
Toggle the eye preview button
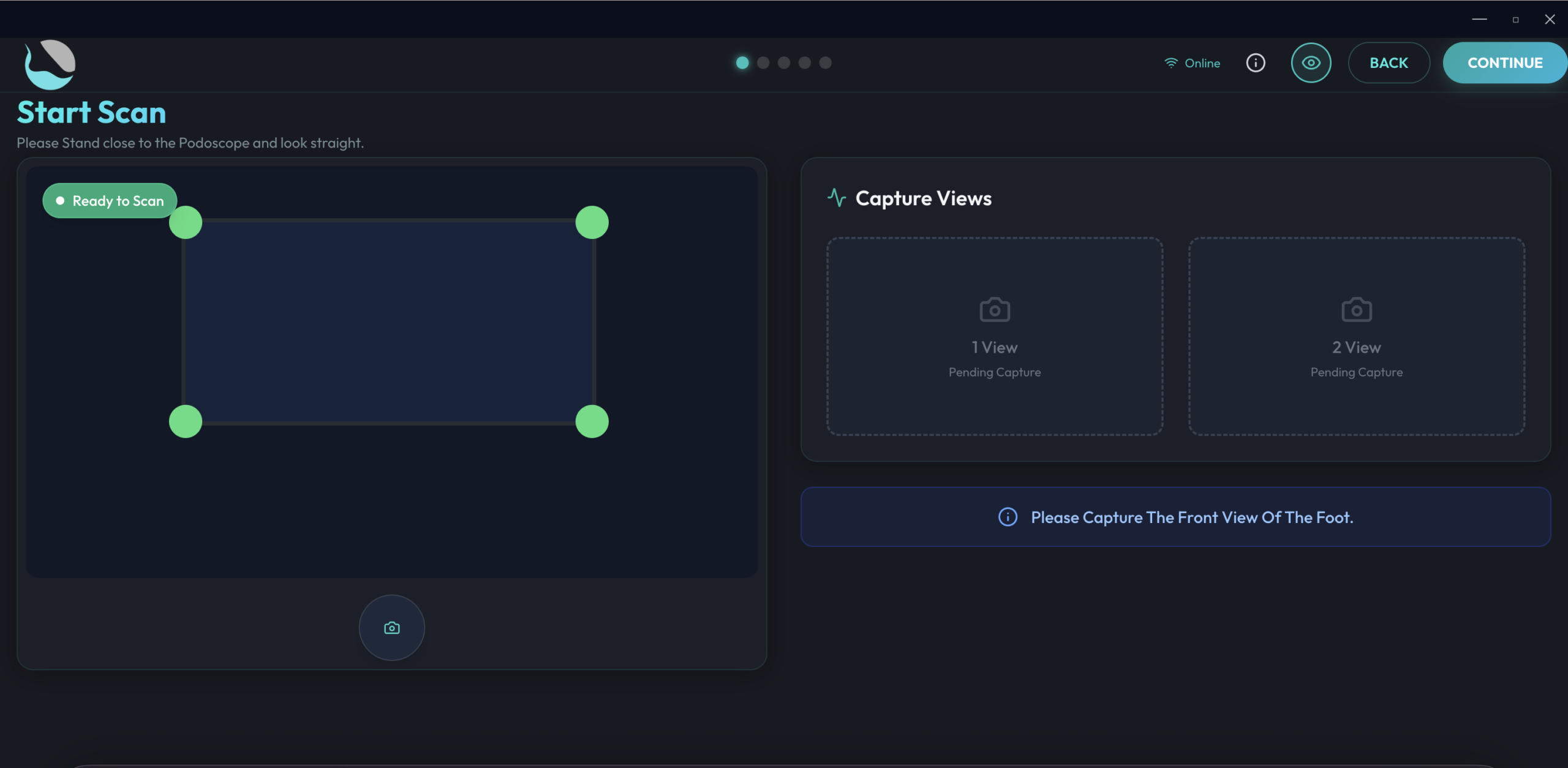click(1311, 63)
